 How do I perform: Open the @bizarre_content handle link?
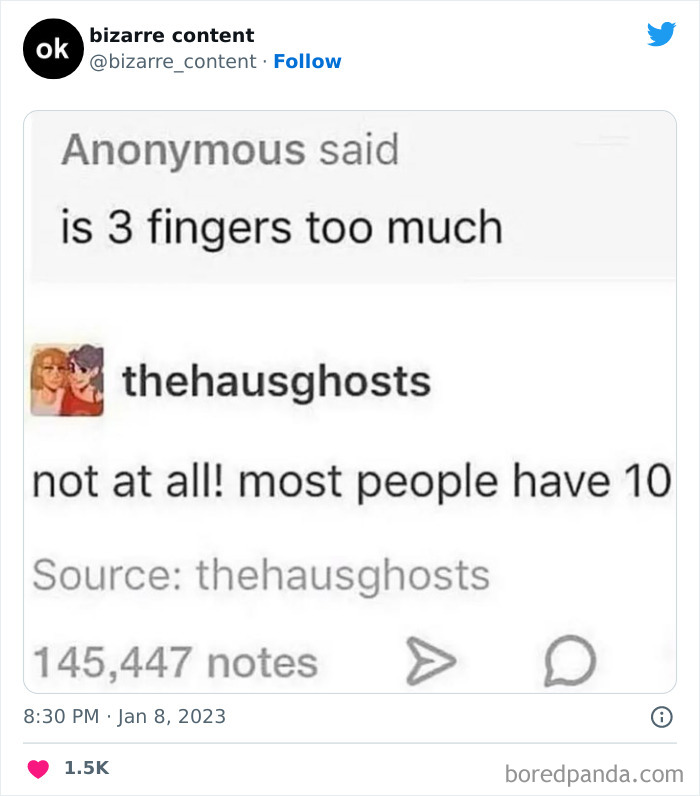click(x=173, y=61)
